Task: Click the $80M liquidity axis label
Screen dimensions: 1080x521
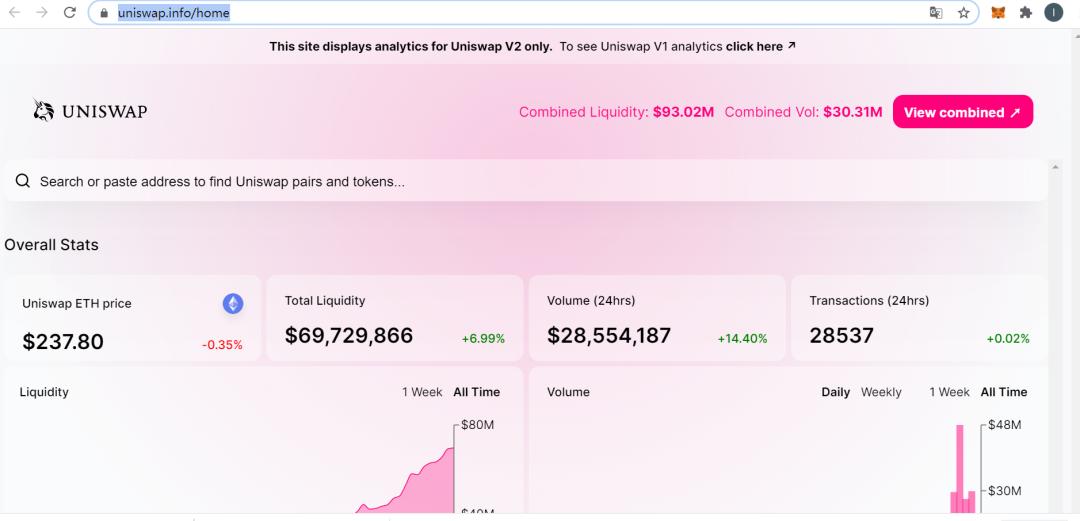Action: pyautogui.click(x=477, y=425)
